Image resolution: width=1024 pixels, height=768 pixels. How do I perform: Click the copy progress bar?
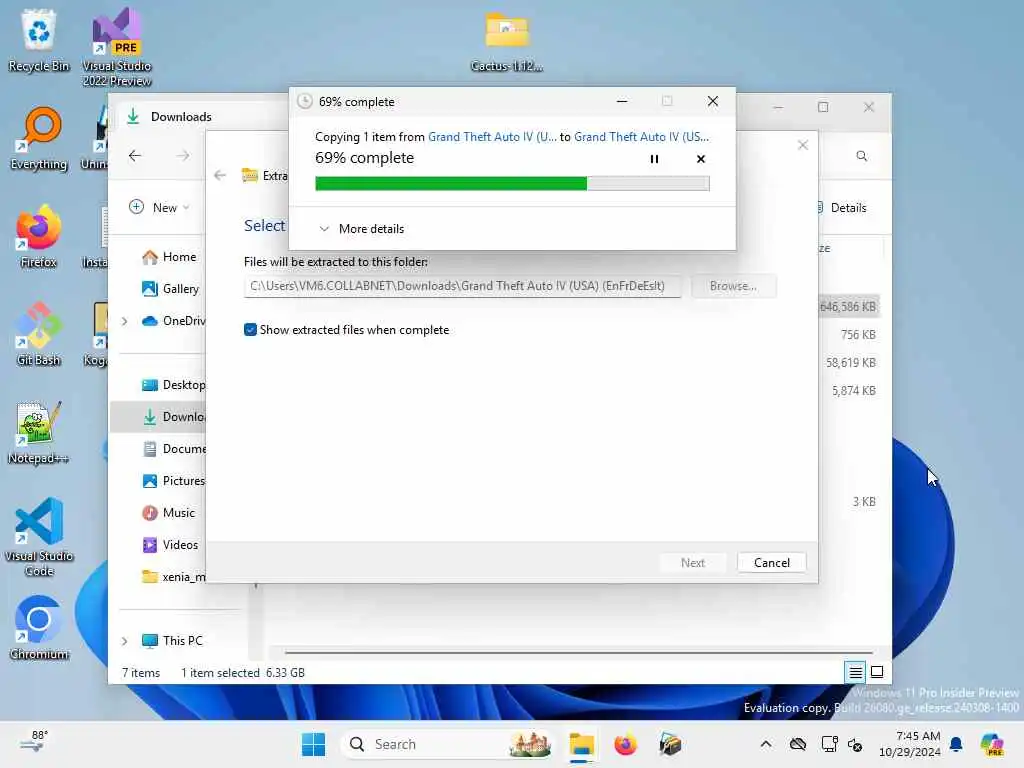click(512, 184)
